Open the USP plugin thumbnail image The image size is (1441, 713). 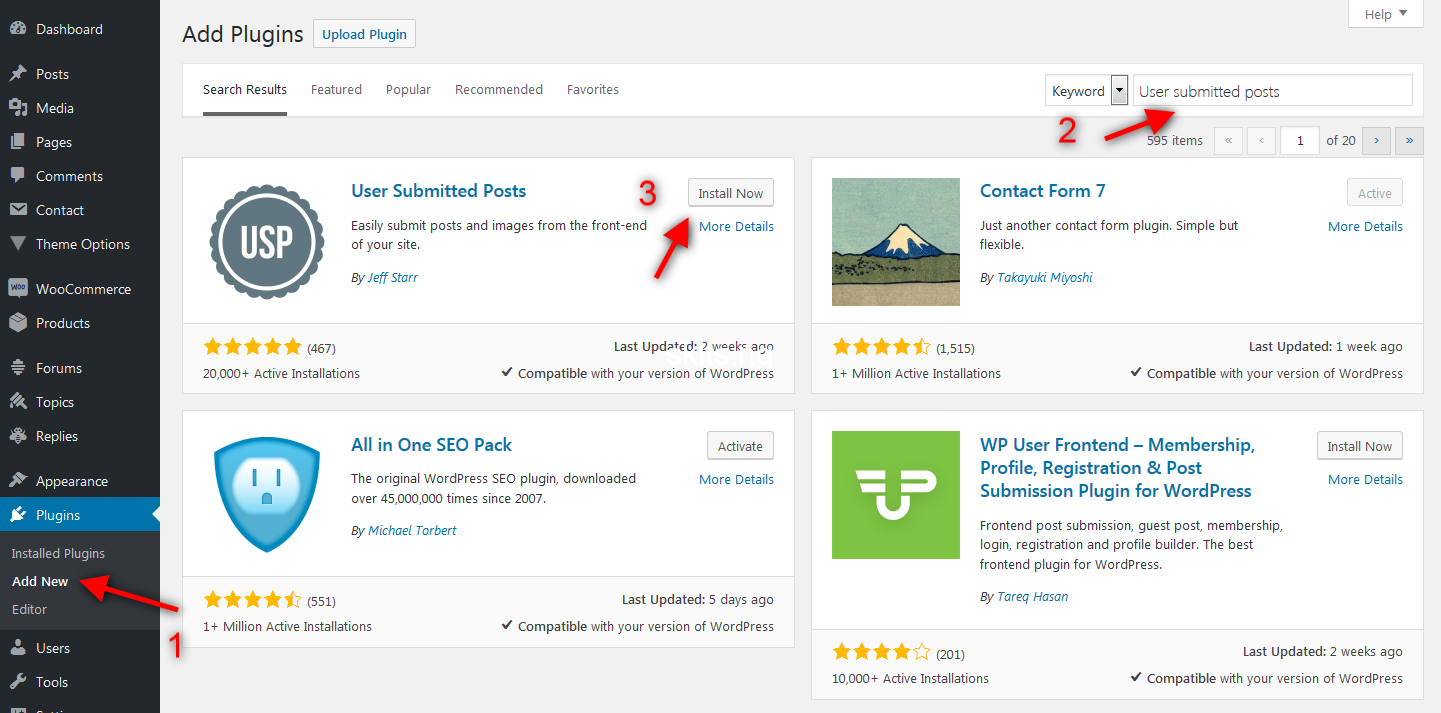coord(267,242)
